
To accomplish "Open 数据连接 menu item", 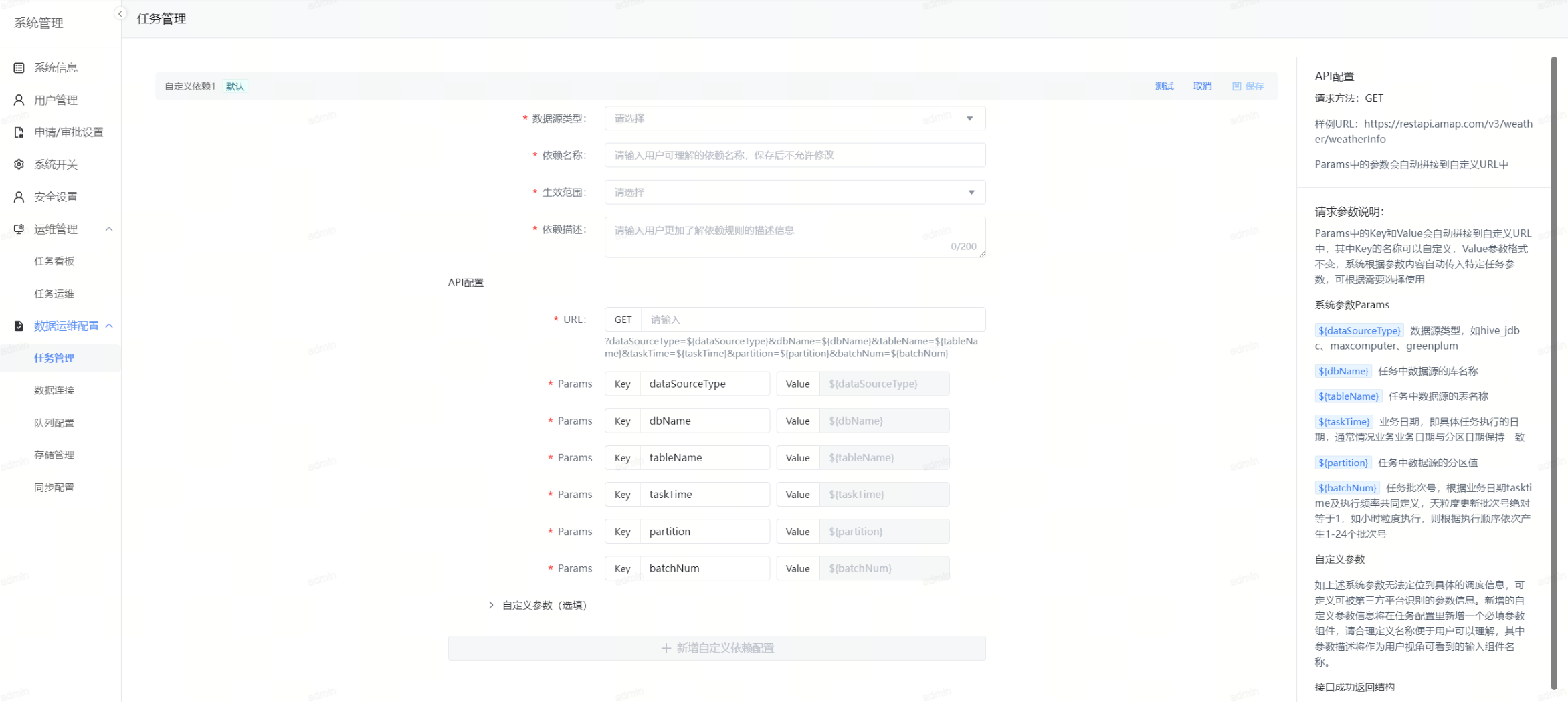I will 54,390.
